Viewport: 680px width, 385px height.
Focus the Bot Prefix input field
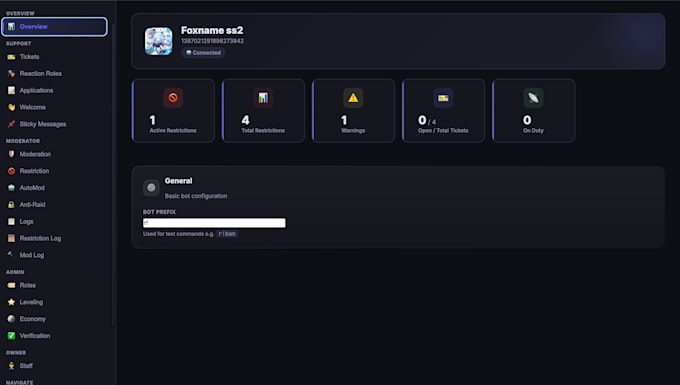click(214, 223)
